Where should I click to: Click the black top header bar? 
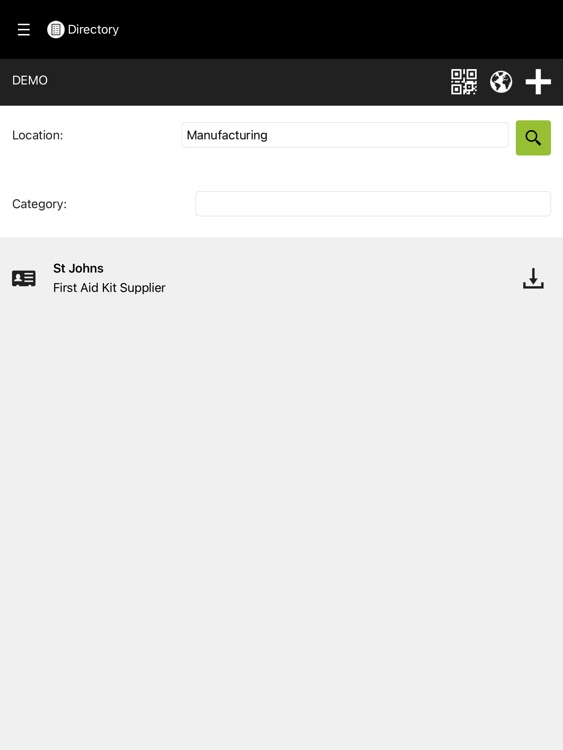(335, 30)
